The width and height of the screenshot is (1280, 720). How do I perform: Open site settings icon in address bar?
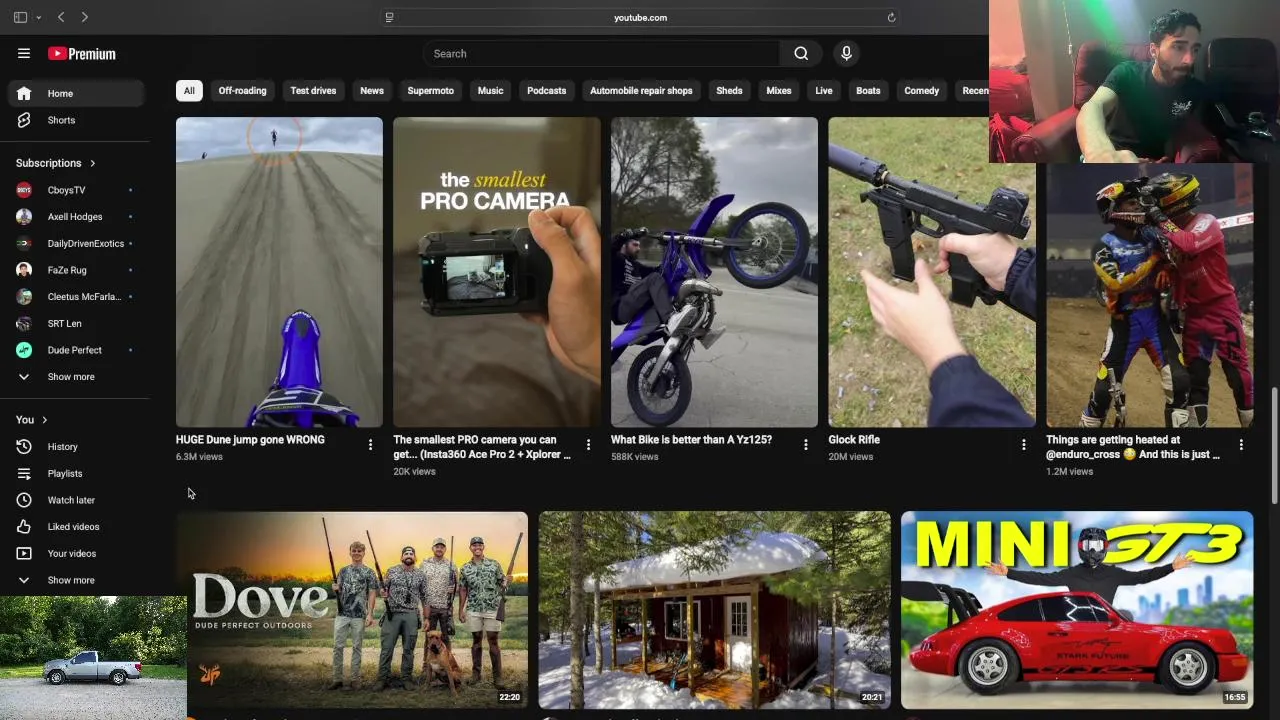click(x=389, y=17)
